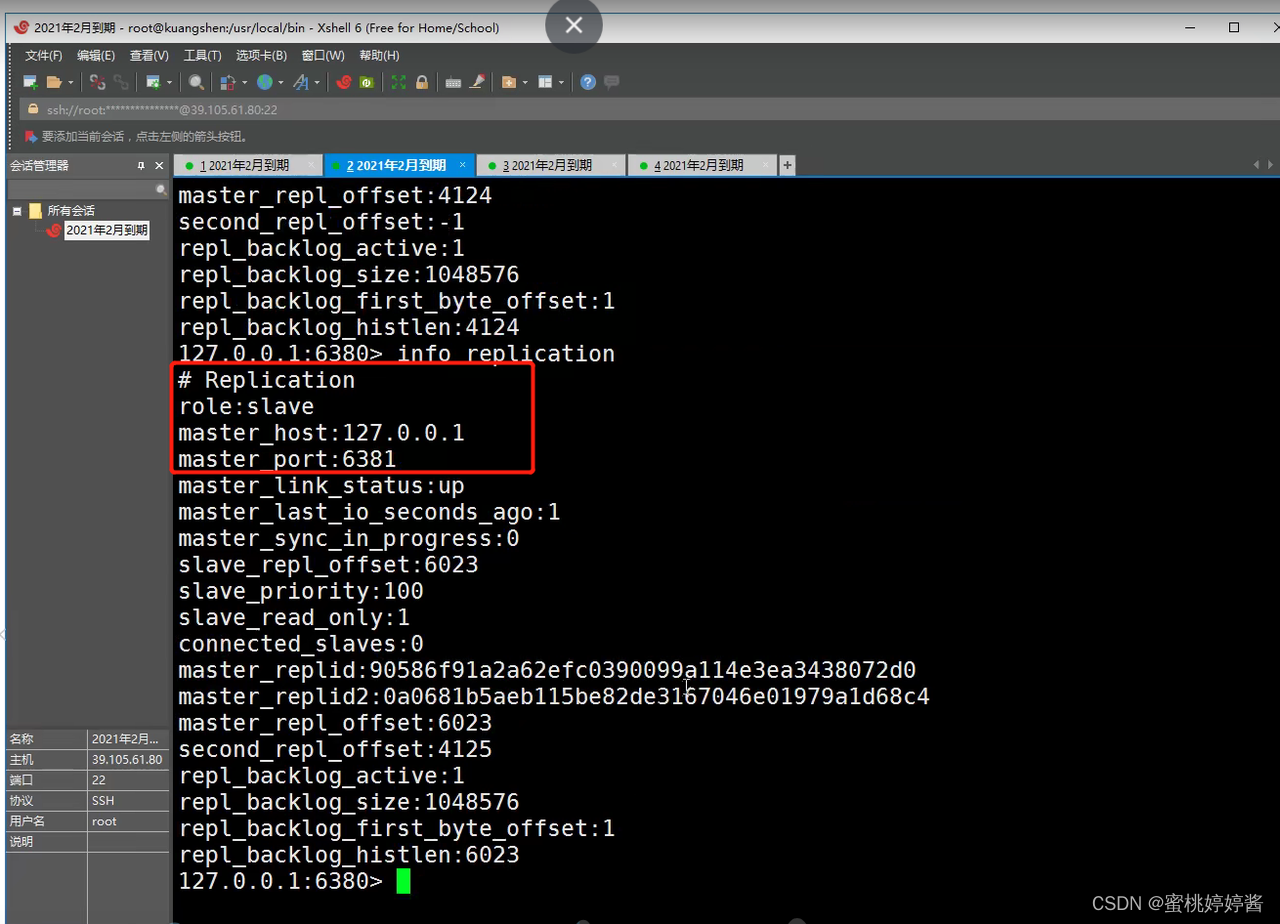This screenshot has width=1280, height=924.
Task: Click the ssh://root address bar field
Action: [652, 109]
